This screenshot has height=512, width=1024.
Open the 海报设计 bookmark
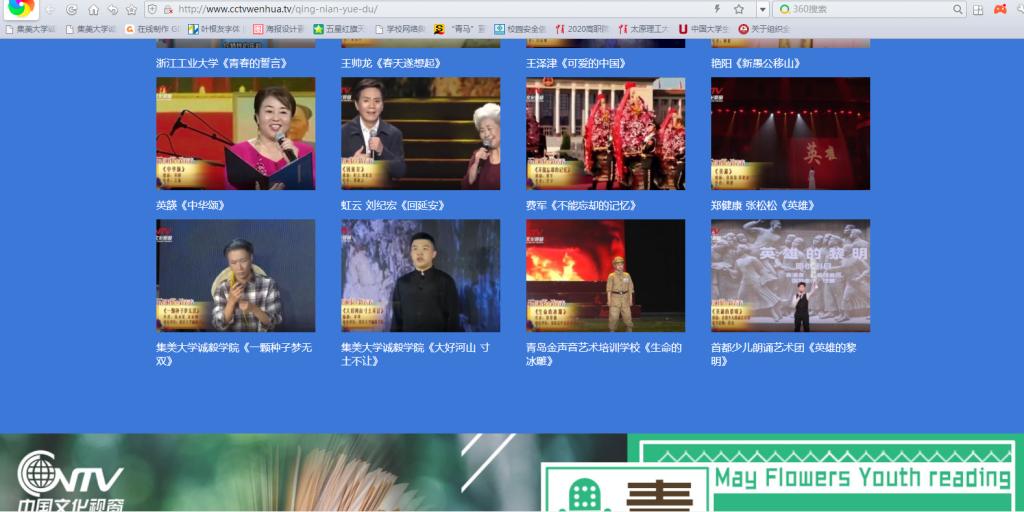tap(280, 29)
